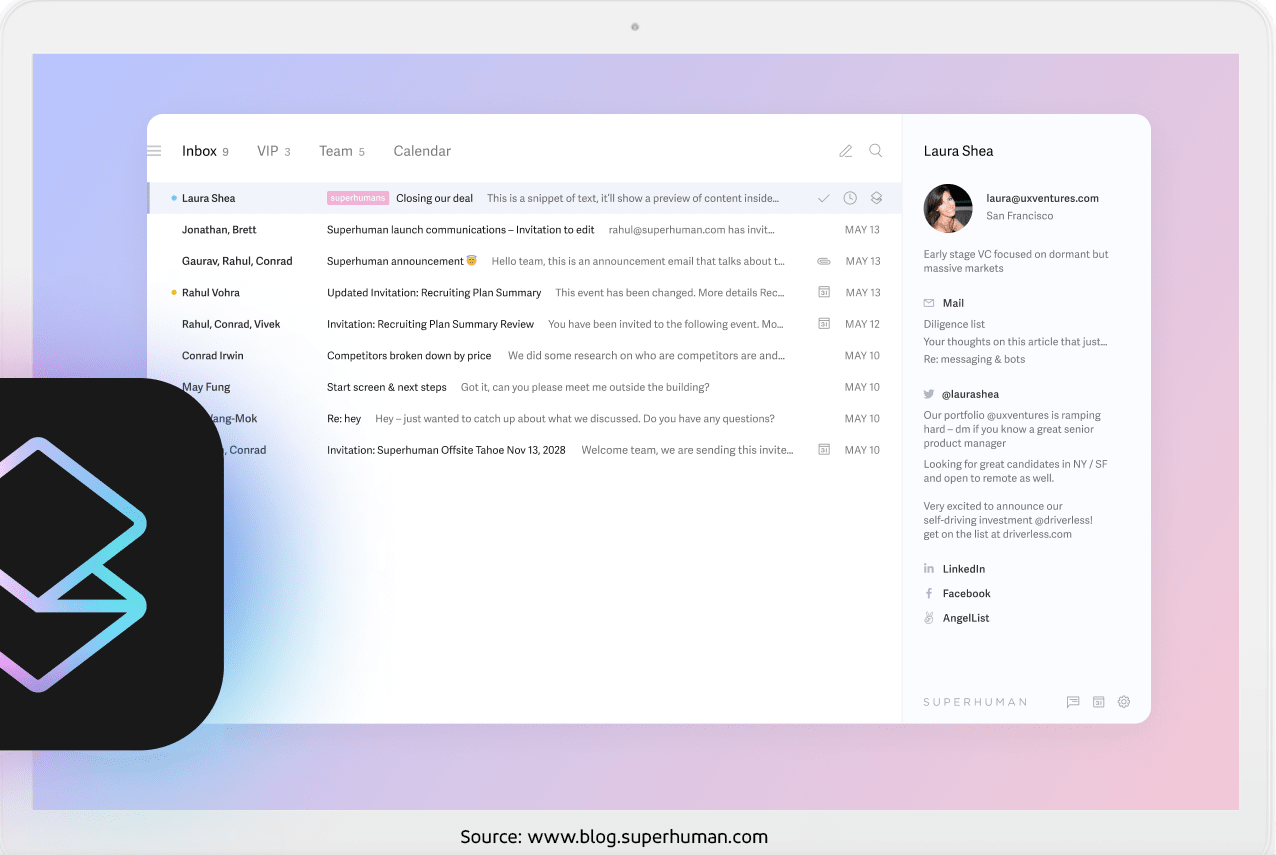Click calendar icon on Offsite Tahoe invitation row
Viewport: 1276px width, 855px height.
point(824,450)
